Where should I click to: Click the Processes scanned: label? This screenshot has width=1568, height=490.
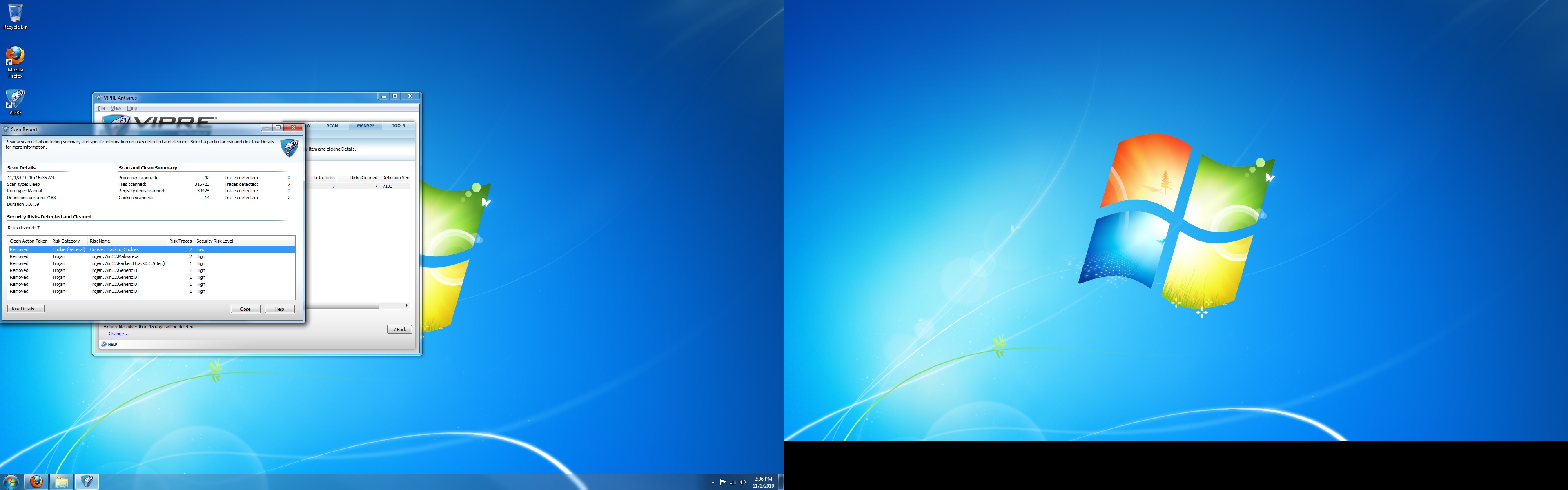tap(138, 178)
